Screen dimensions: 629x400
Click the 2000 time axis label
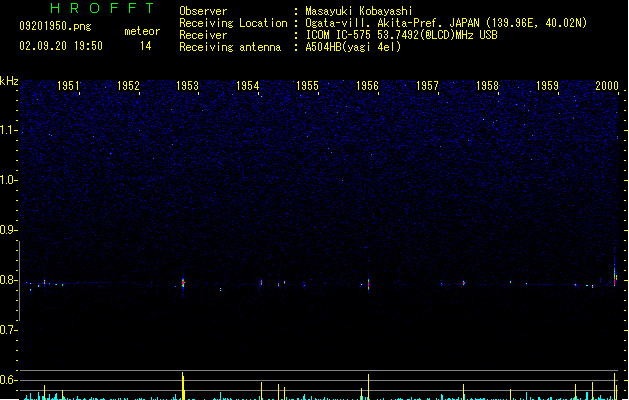607,86
